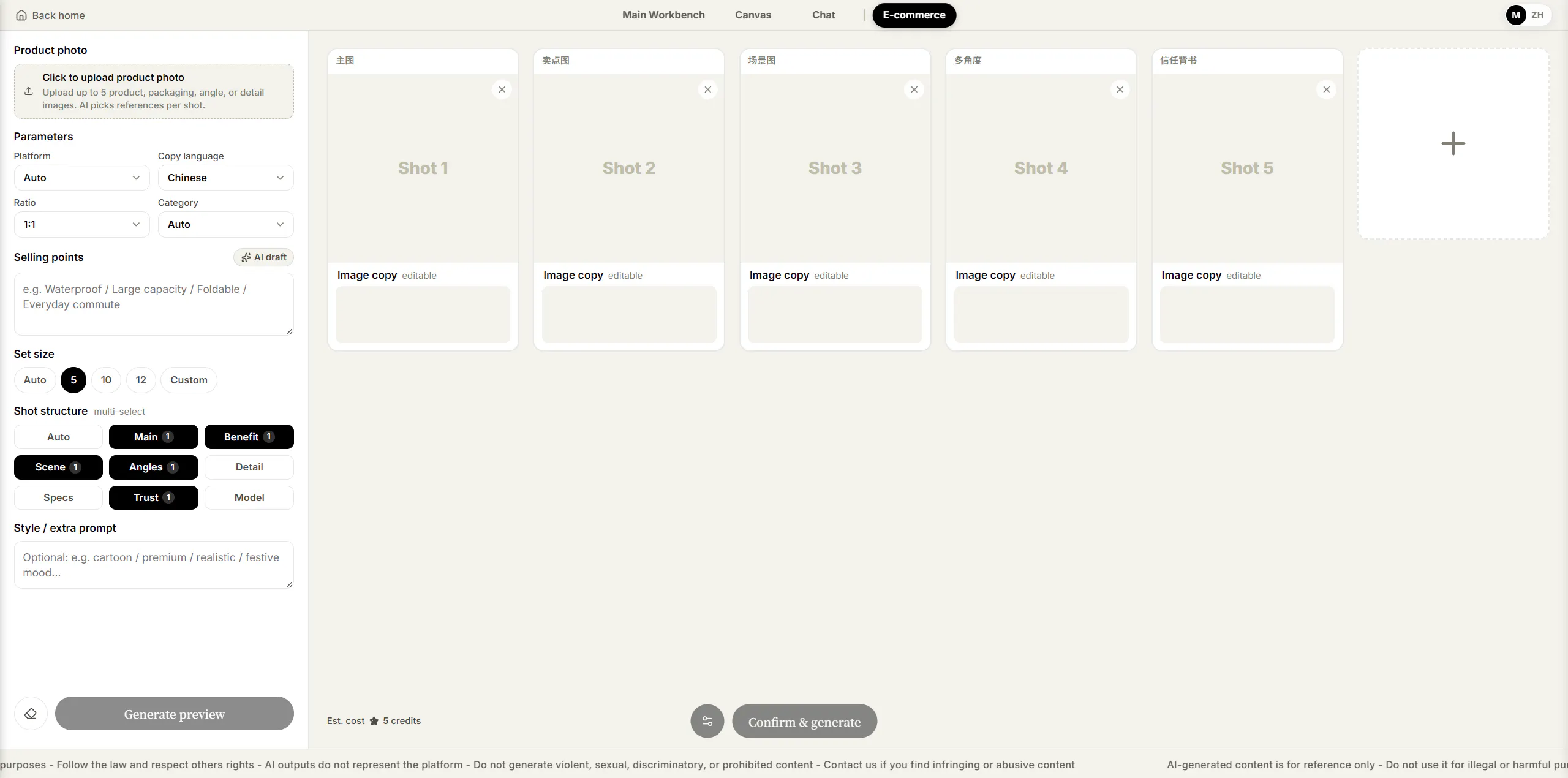Screen dimensions: 1568x778
Task: Click the Shot 3 image placeholder
Action: (x=835, y=168)
